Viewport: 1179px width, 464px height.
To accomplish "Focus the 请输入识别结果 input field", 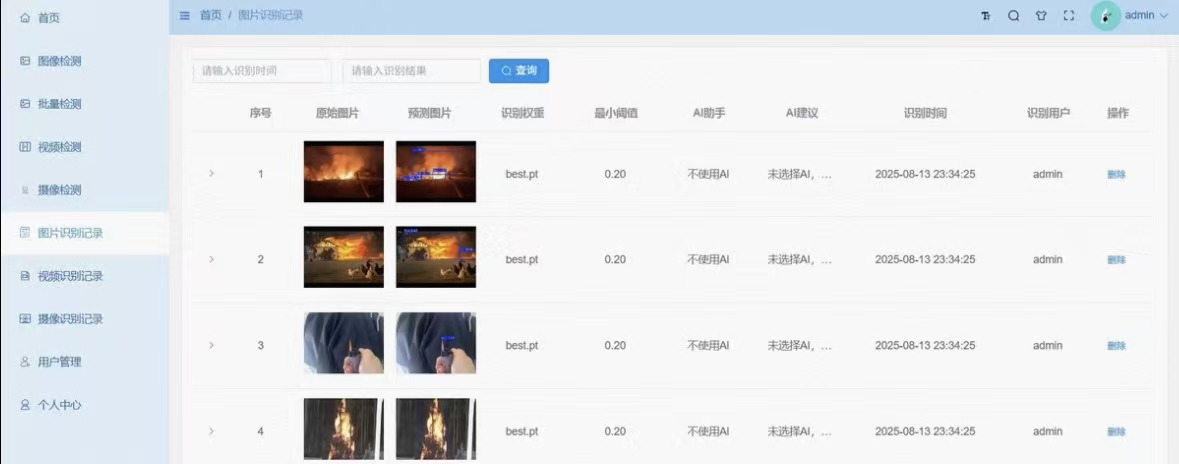I will click(x=411, y=71).
